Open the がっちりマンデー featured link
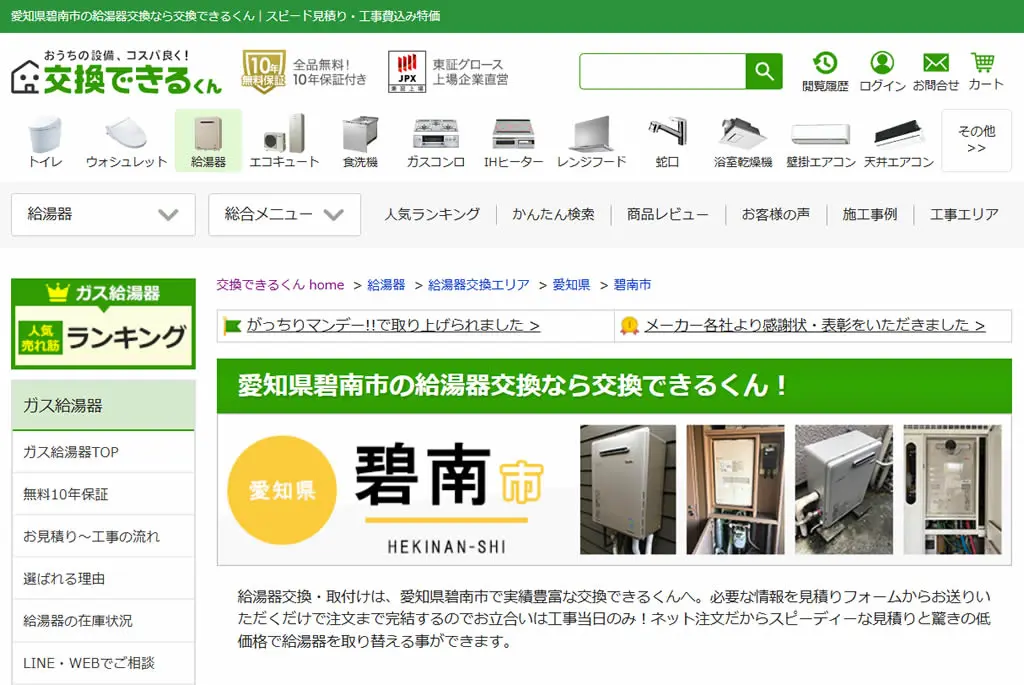Viewport: 1024px width, 685px height. tap(392, 325)
